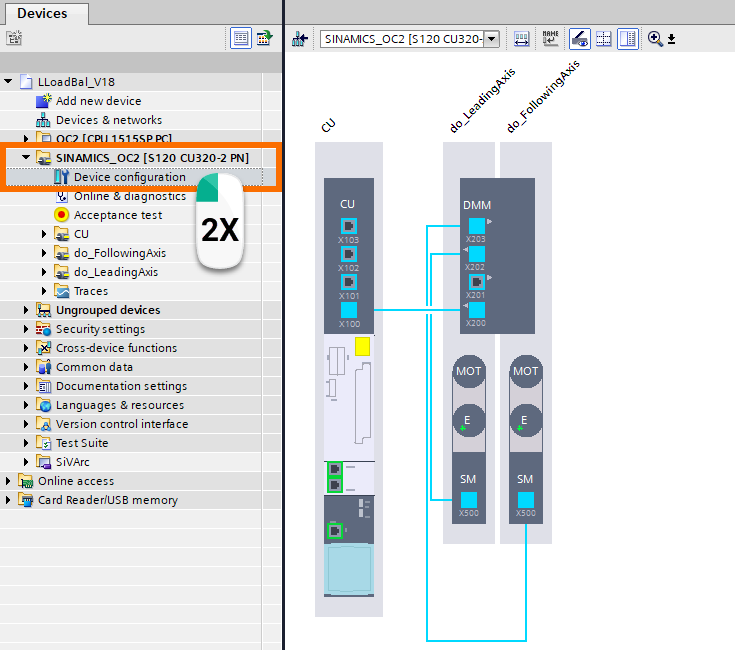Click the Acceptance test red dot icon

pos(61,215)
